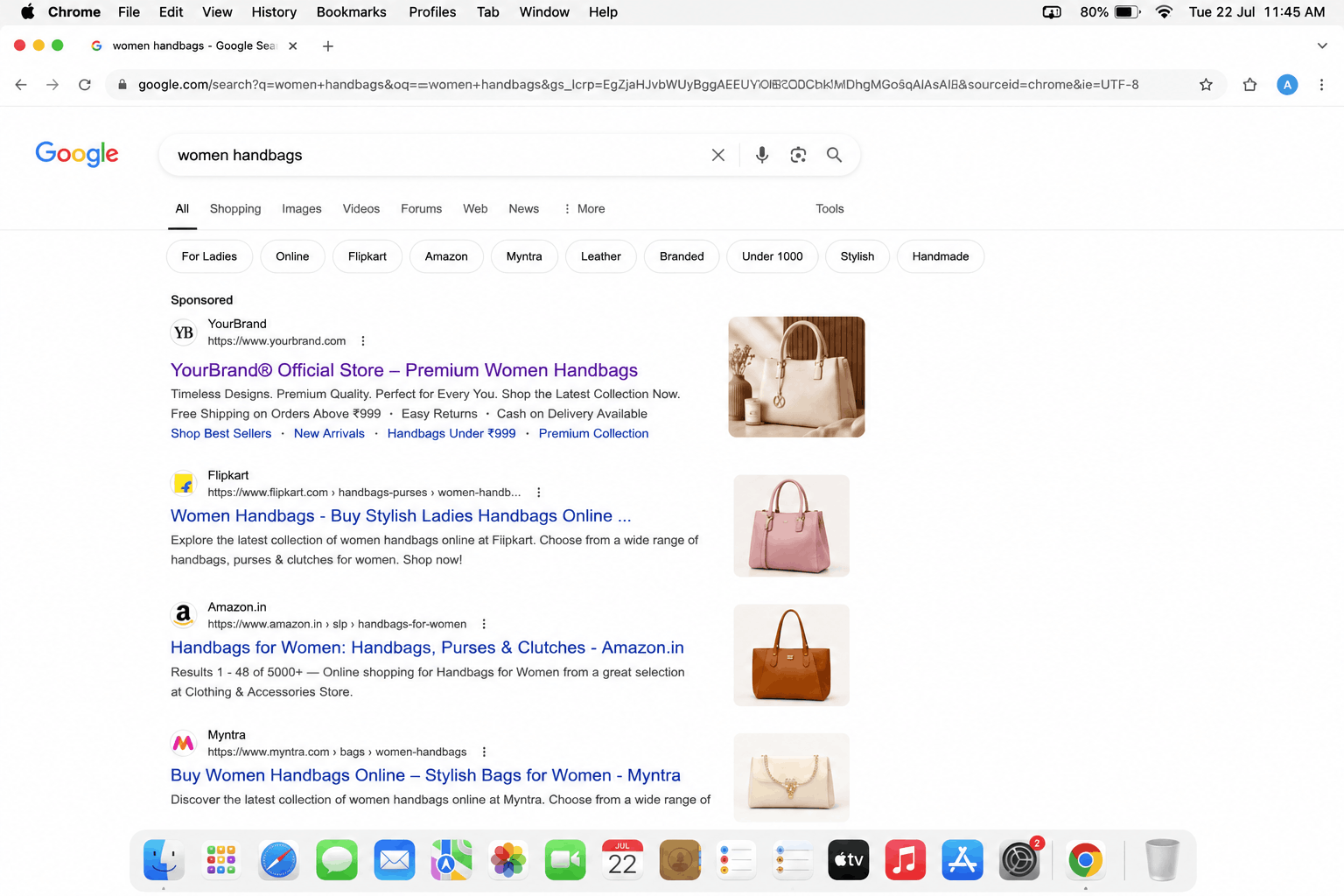Open Chrome extensions puzzle icon

1249,85
